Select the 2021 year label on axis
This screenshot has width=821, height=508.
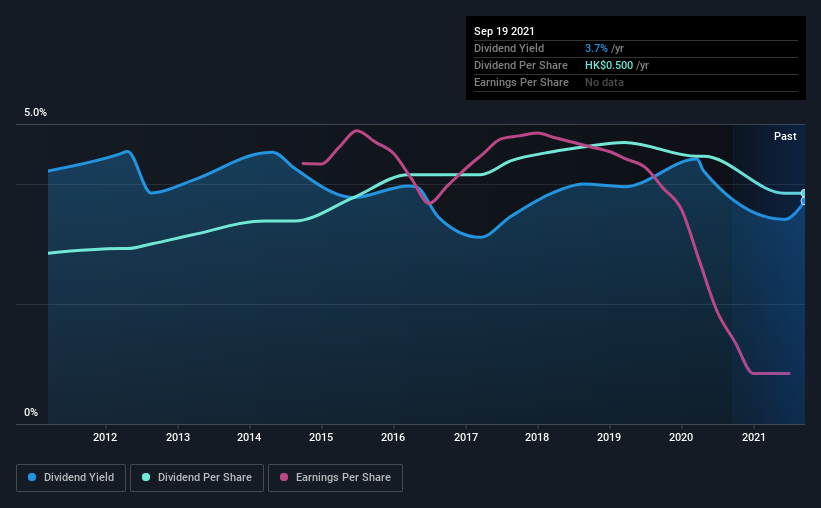pos(753,437)
